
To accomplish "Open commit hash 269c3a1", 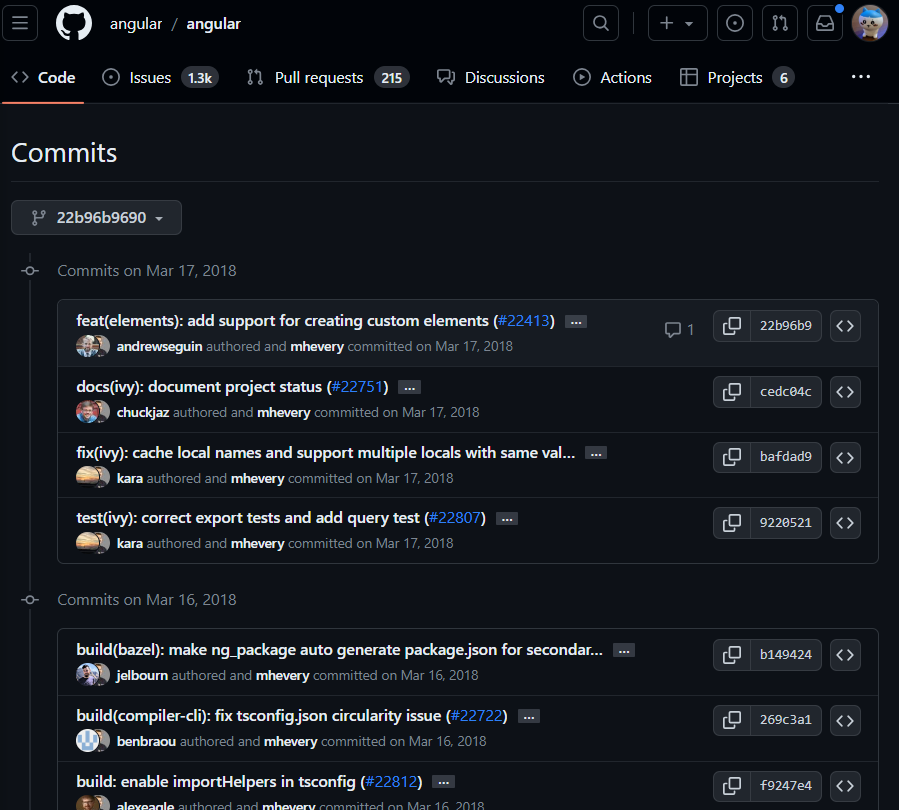I will (785, 720).
